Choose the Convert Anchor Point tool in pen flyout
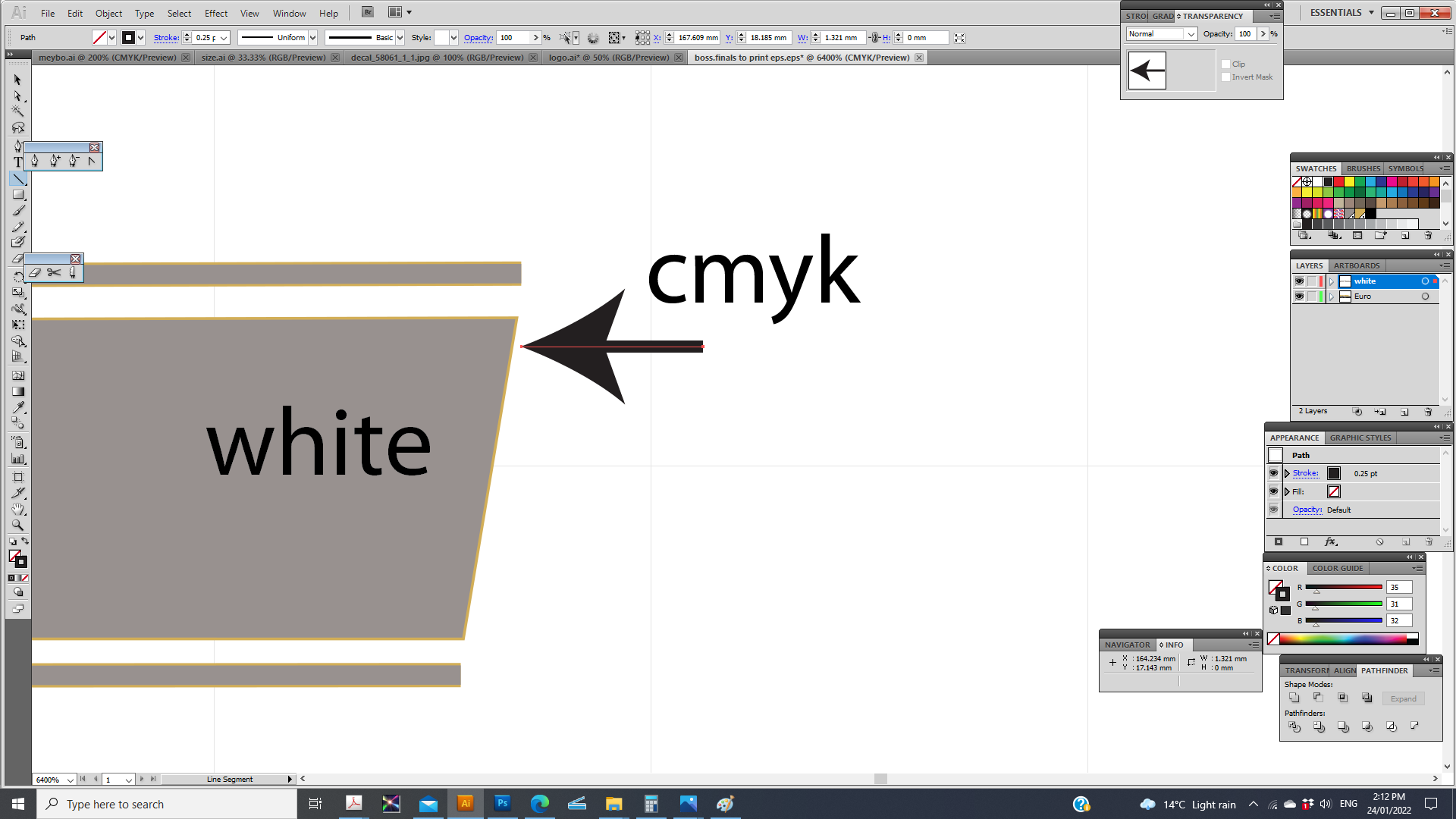This screenshot has height=819, width=1456. [x=92, y=161]
